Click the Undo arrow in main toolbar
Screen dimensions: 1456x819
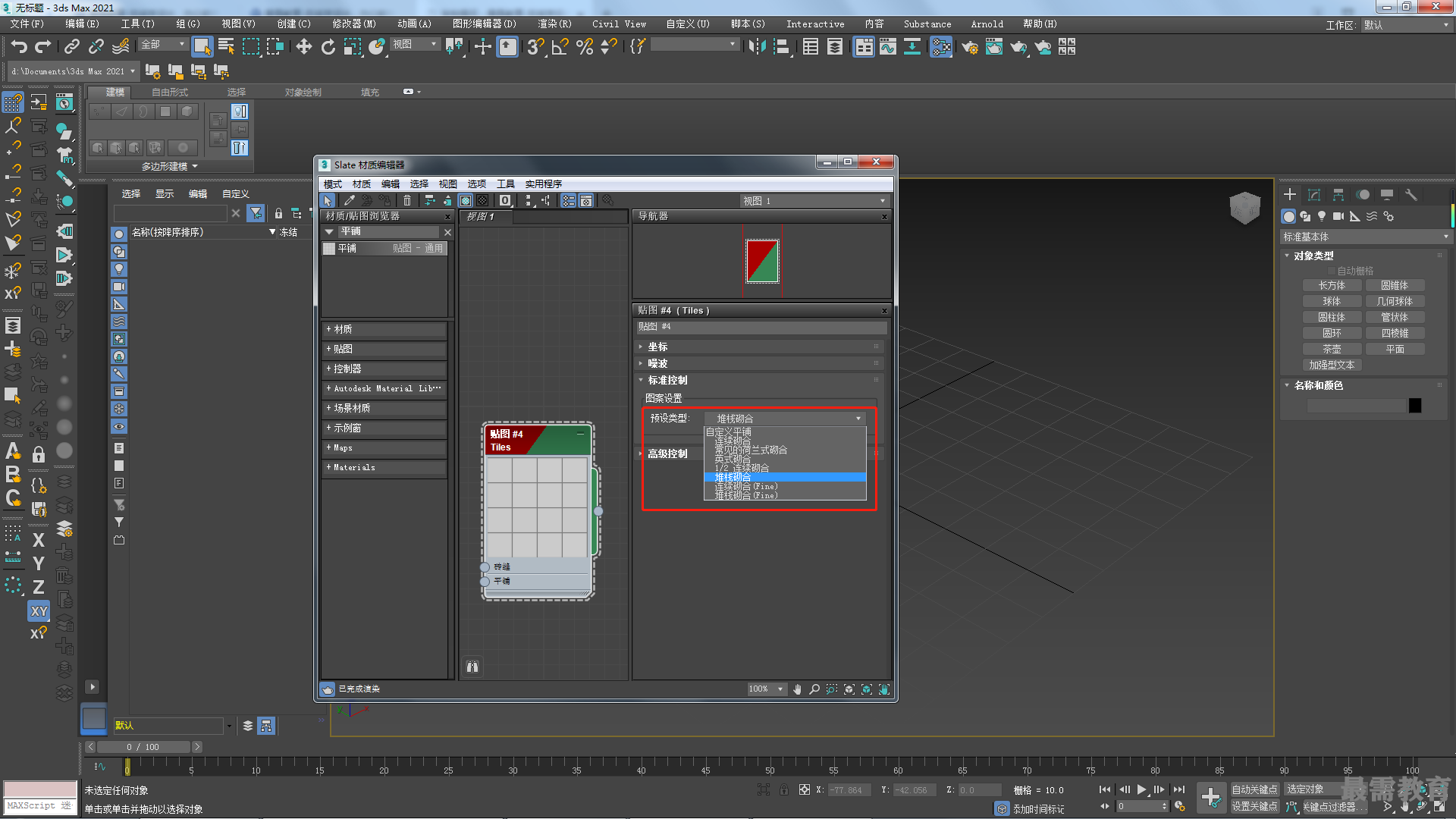point(19,47)
